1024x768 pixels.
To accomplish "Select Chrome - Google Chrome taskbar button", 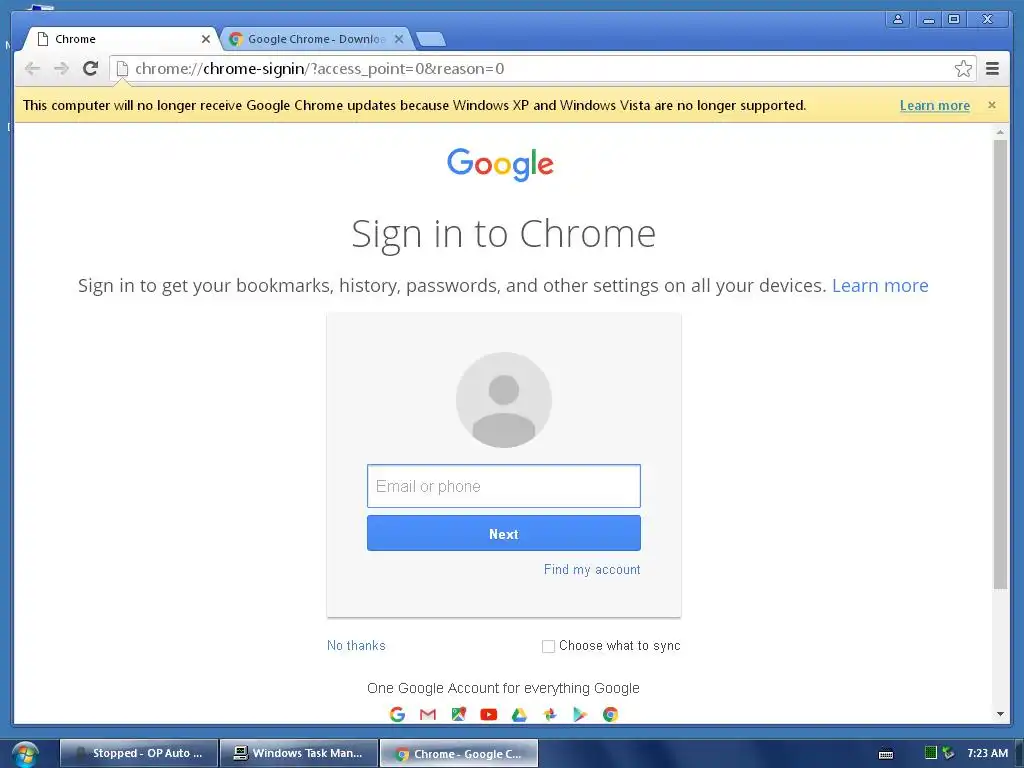I will click(459, 753).
